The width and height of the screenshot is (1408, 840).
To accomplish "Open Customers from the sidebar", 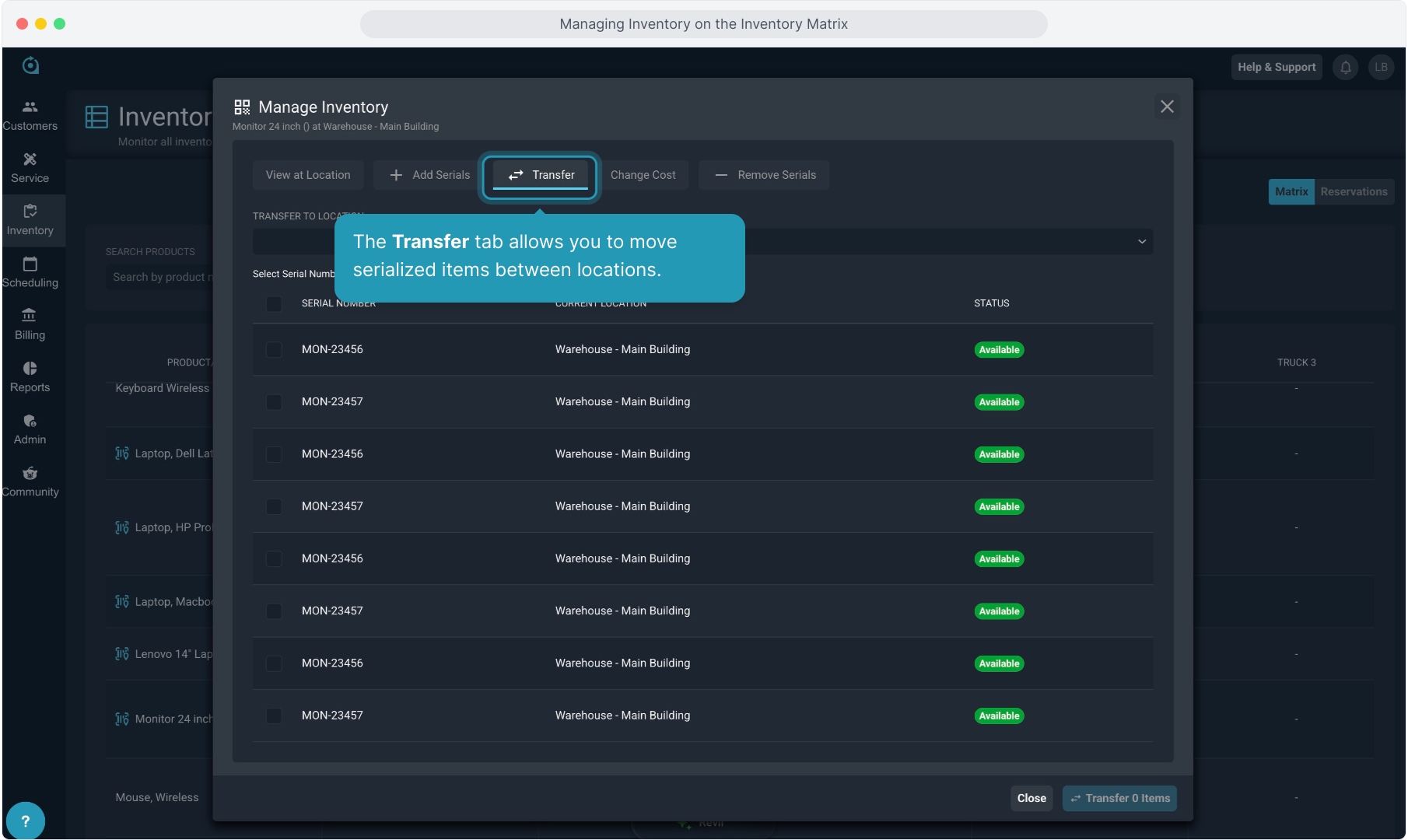I will (30, 115).
